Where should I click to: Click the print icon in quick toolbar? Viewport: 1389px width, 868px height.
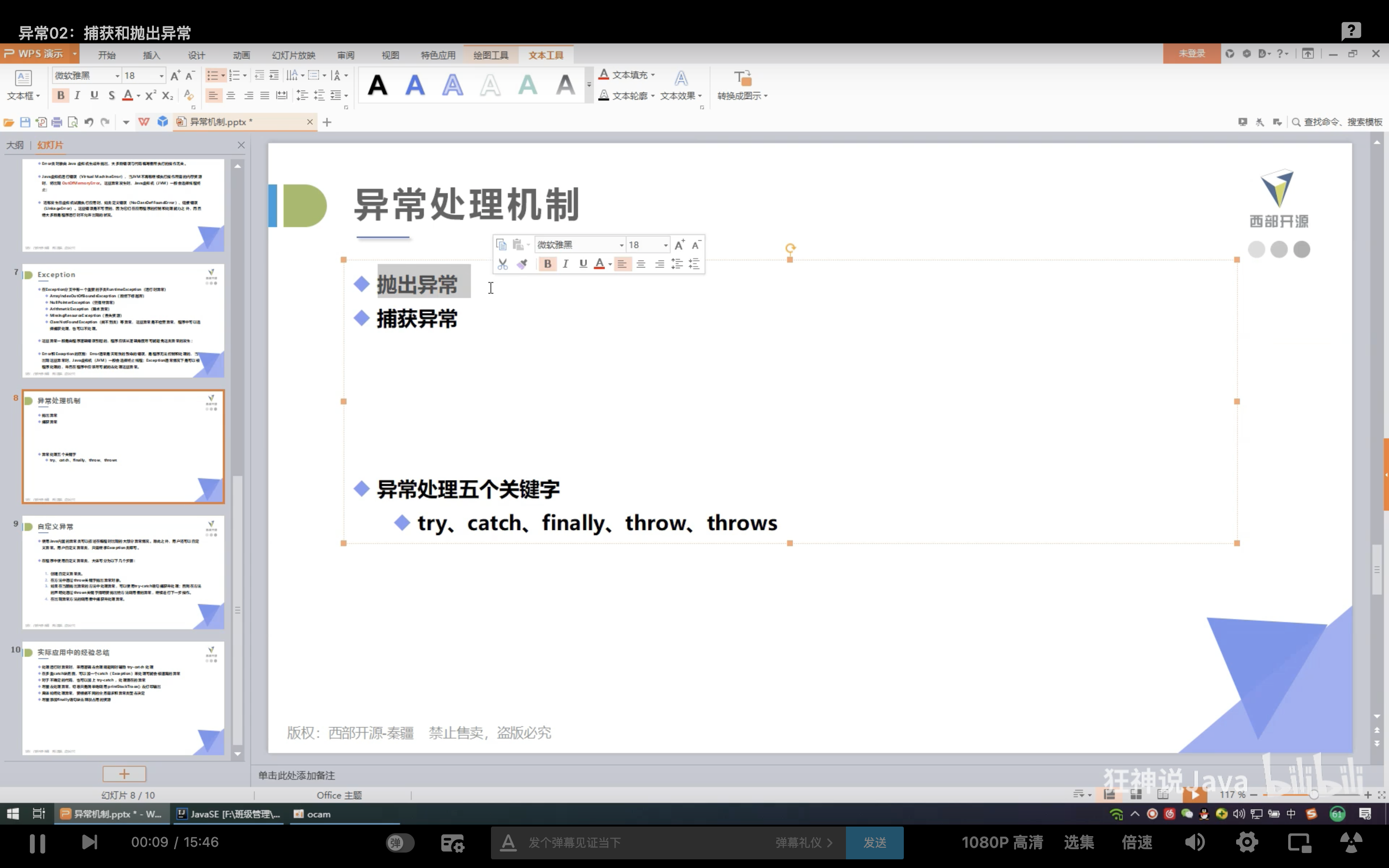click(x=56, y=122)
